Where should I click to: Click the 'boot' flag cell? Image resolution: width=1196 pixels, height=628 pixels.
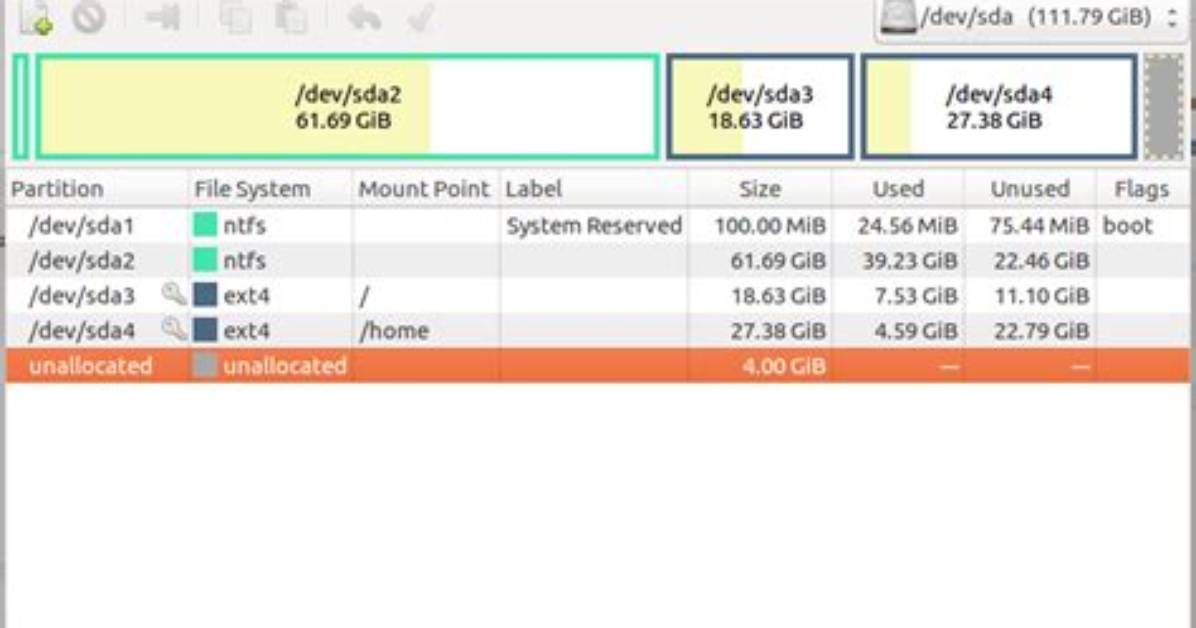pyautogui.click(x=1127, y=226)
